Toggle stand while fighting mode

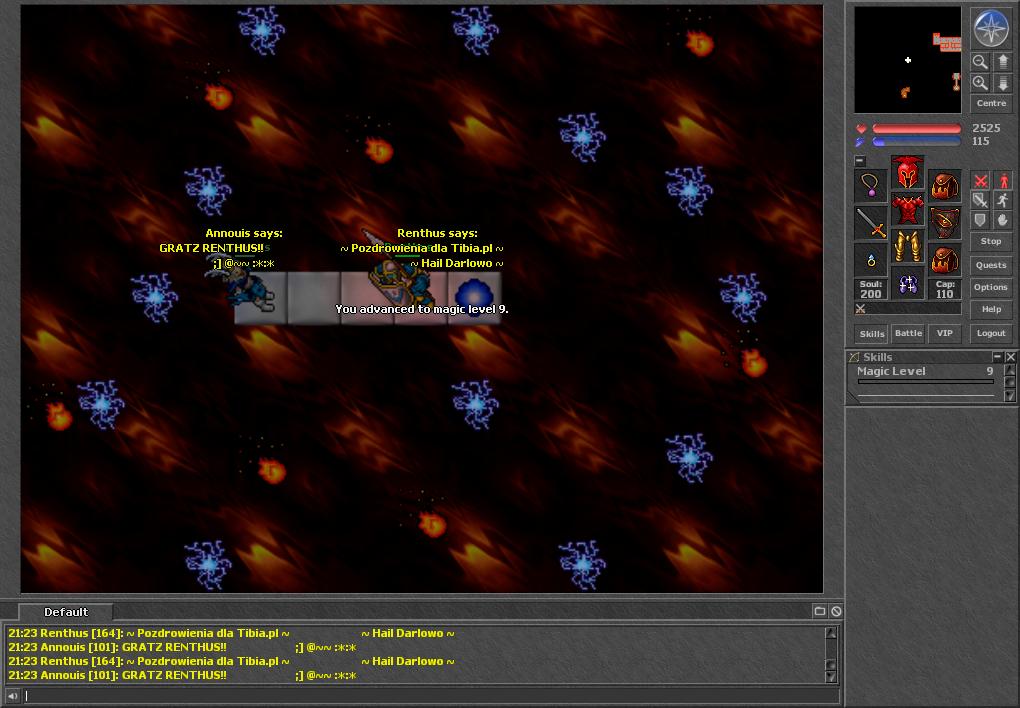pyautogui.click(x=1002, y=180)
